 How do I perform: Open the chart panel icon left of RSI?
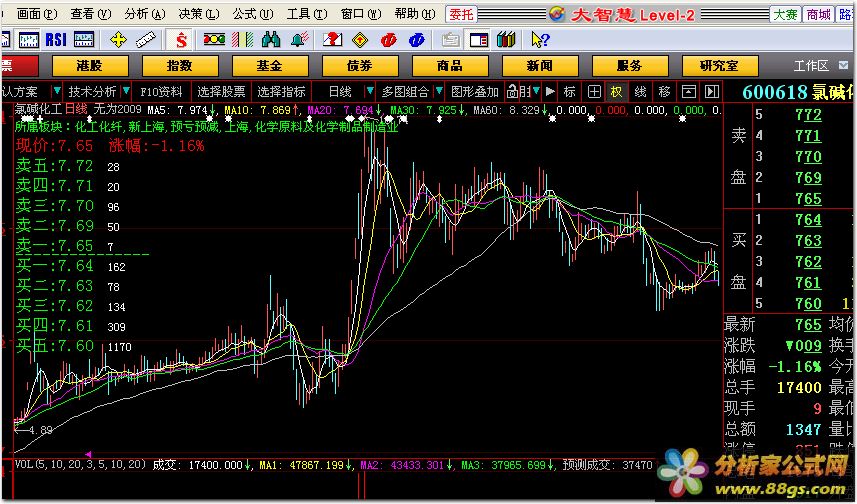click(28, 40)
